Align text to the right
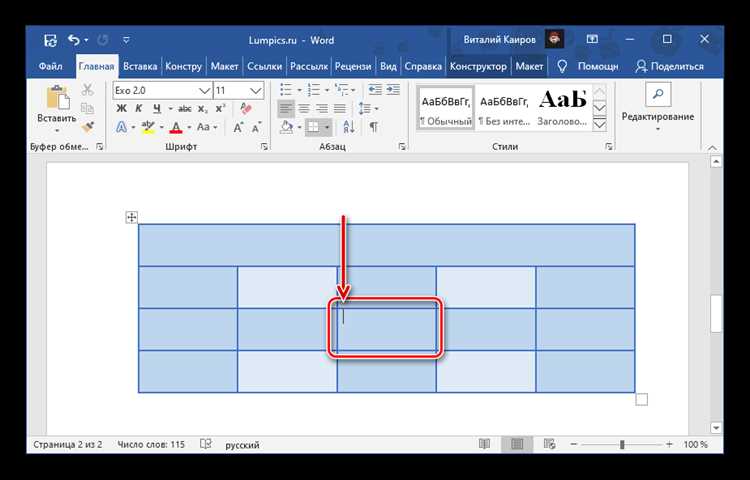750x480 pixels. click(x=322, y=109)
